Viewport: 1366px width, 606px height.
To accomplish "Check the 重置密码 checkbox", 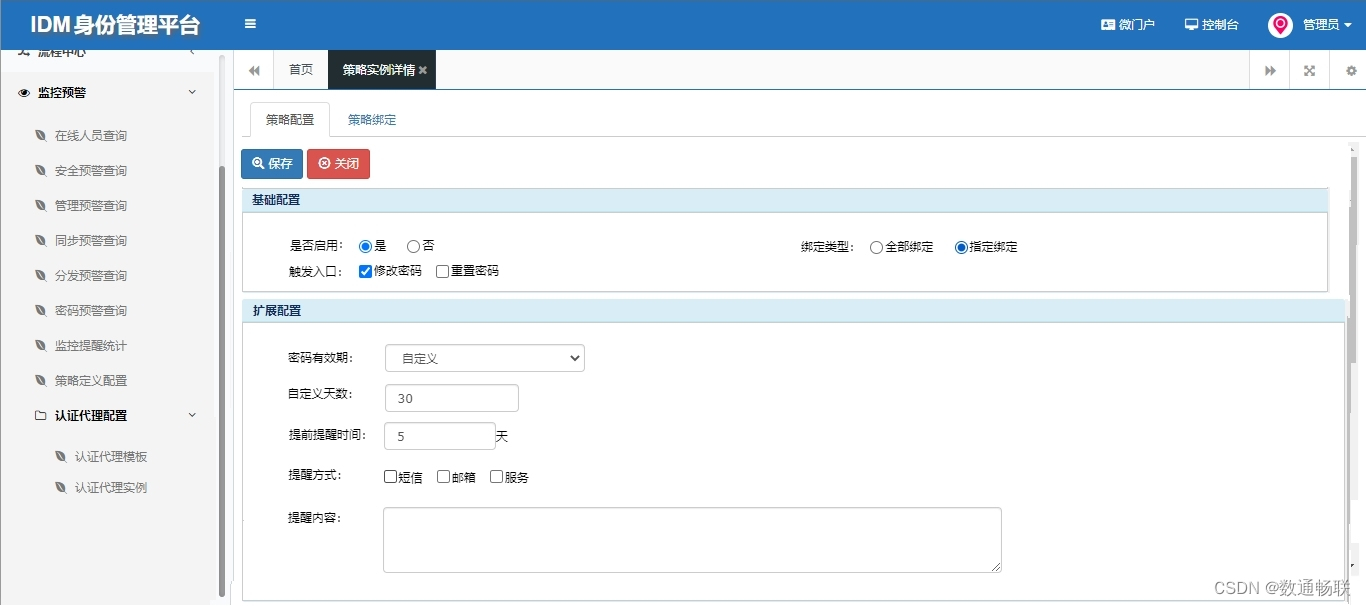I will pos(442,271).
